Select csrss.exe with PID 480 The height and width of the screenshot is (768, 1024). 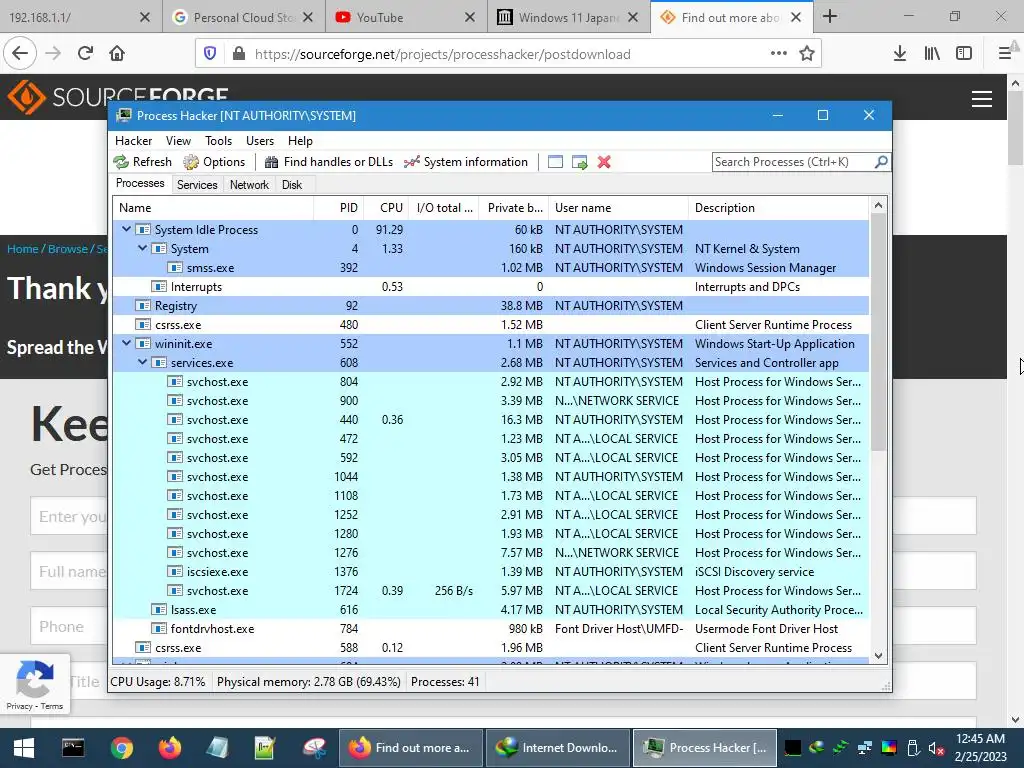click(491, 325)
